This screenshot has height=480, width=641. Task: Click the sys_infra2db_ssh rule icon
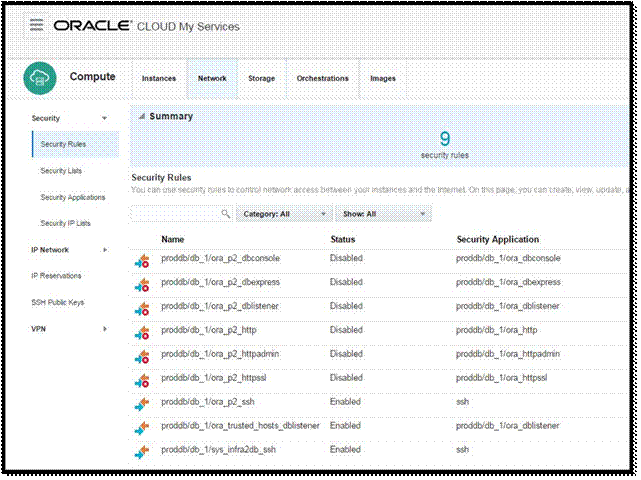tap(142, 451)
